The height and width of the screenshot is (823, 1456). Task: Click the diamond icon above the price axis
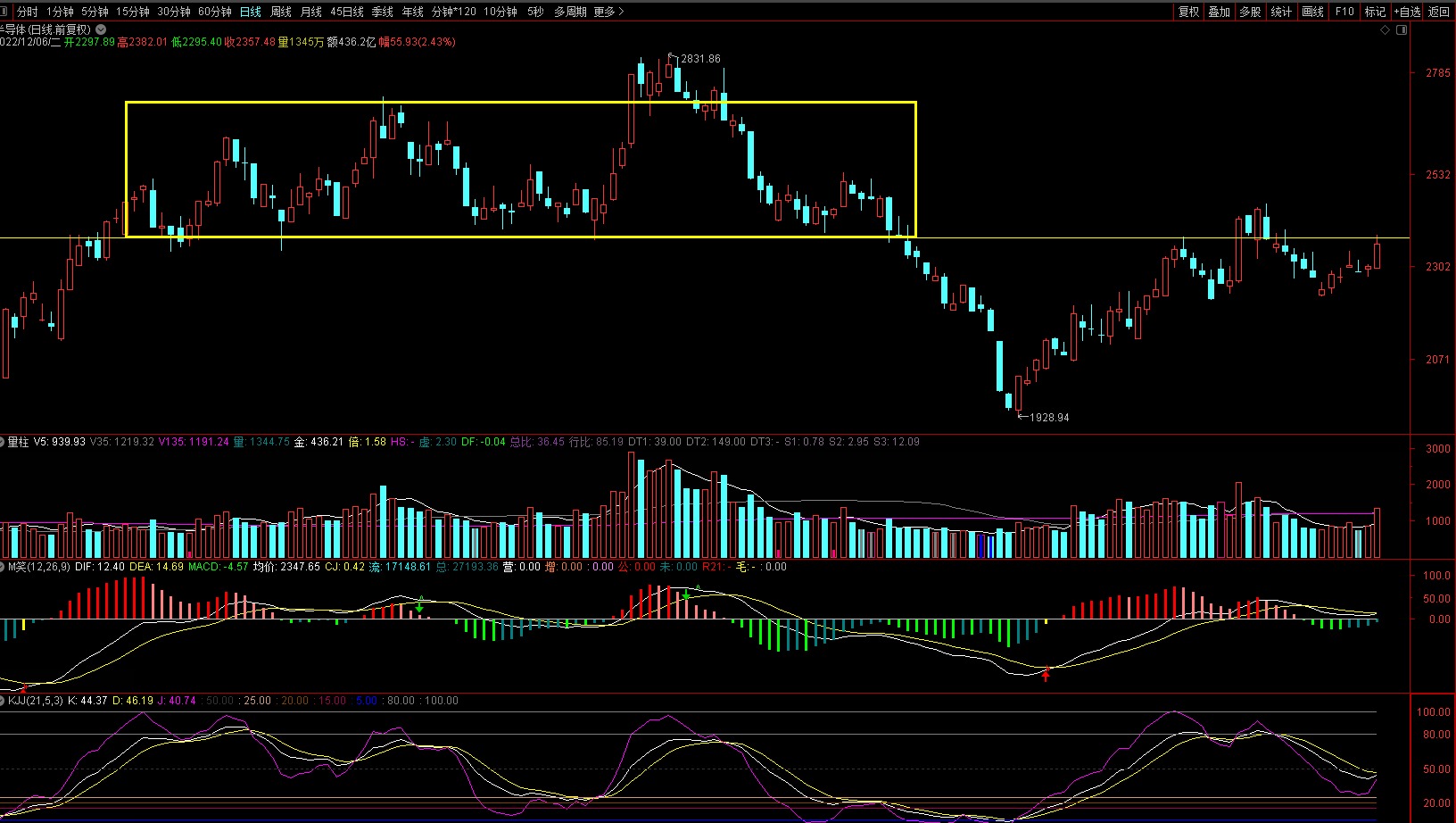click(x=1385, y=30)
